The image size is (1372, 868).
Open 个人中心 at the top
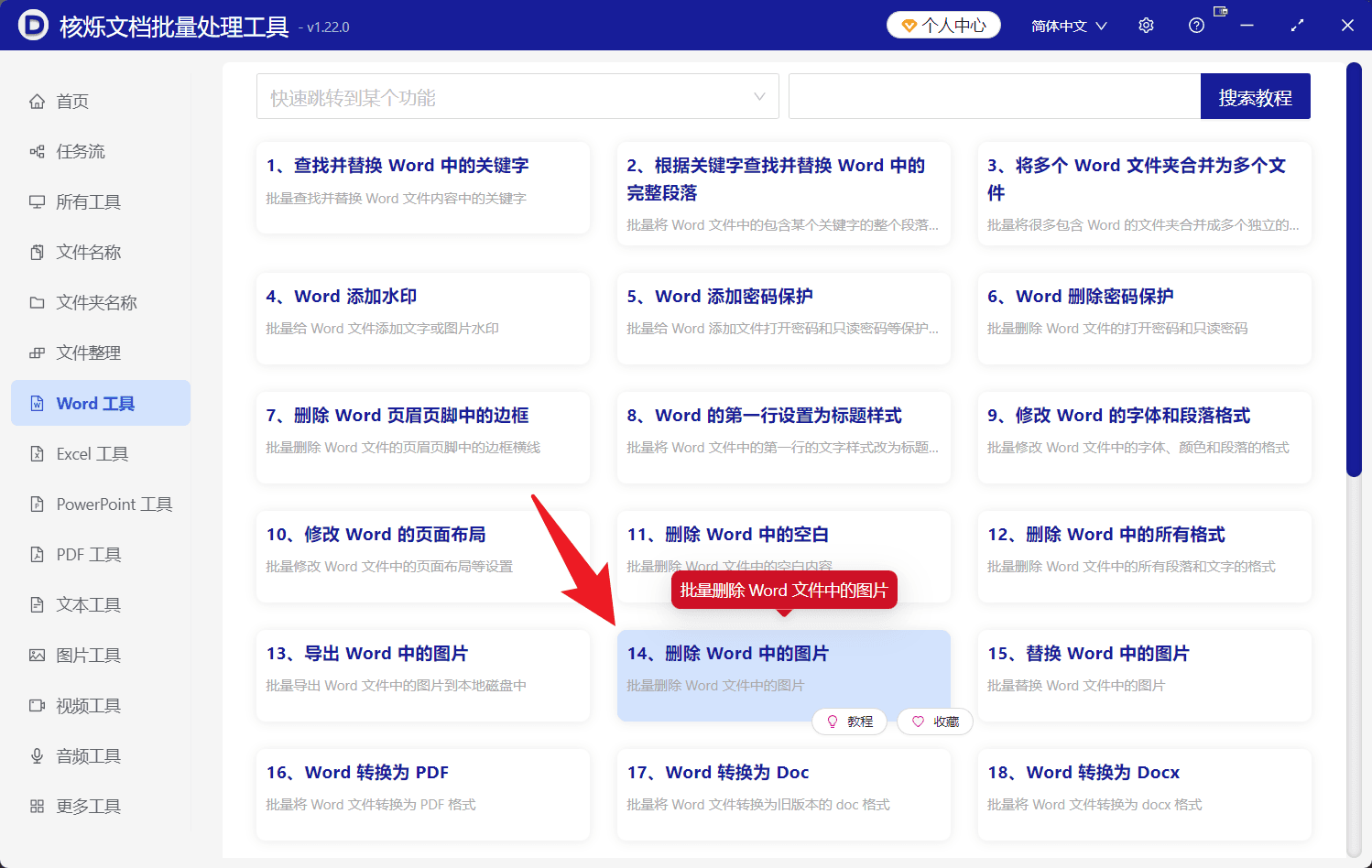[x=943, y=25]
